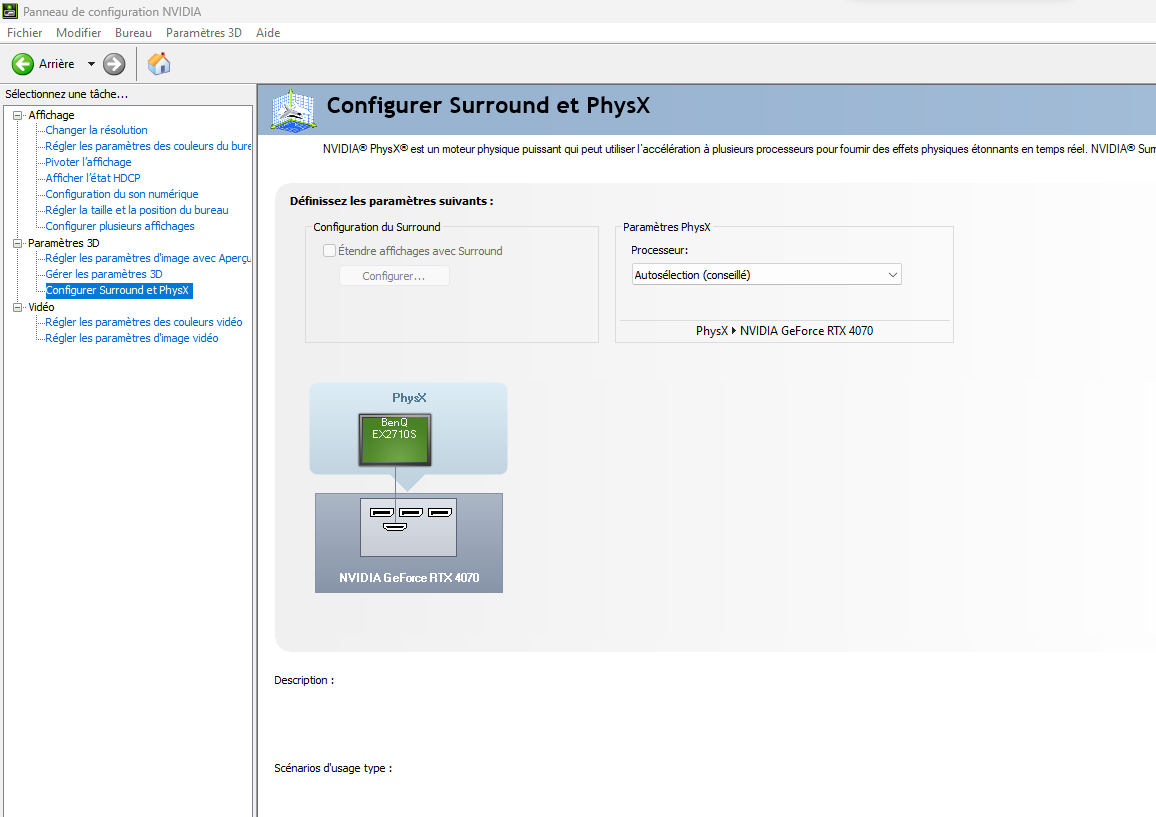This screenshot has height=817, width=1156.
Task: Click the HDMI port on GPU diagram
Action: (x=395, y=526)
